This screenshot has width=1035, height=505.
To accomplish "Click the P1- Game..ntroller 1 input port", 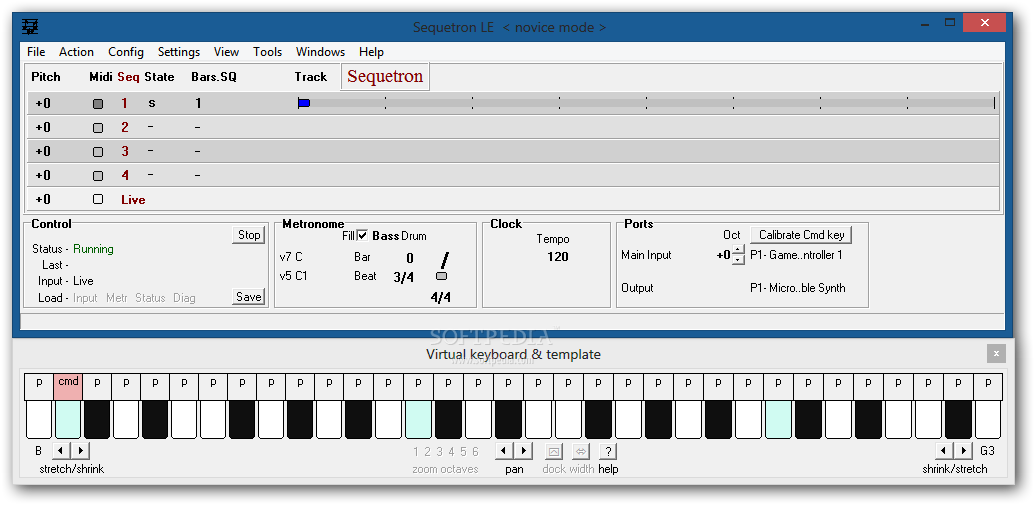I will (x=796, y=255).
